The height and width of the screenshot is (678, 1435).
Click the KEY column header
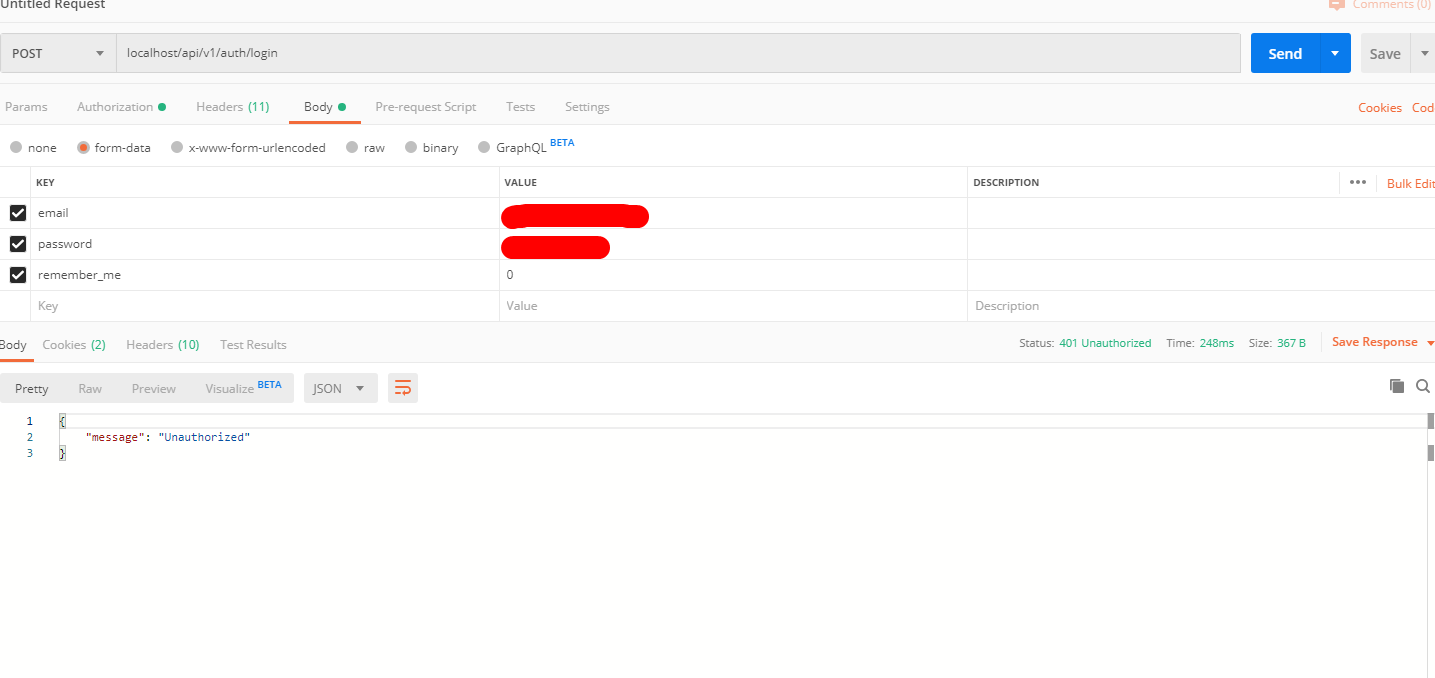pos(45,183)
